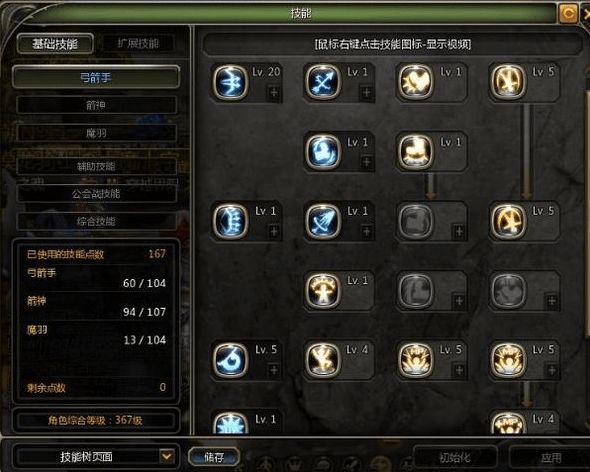The width and height of the screenshot is (590, 472).
Task: Select the crossed arrows skill icon
Action: coord(323,82)
